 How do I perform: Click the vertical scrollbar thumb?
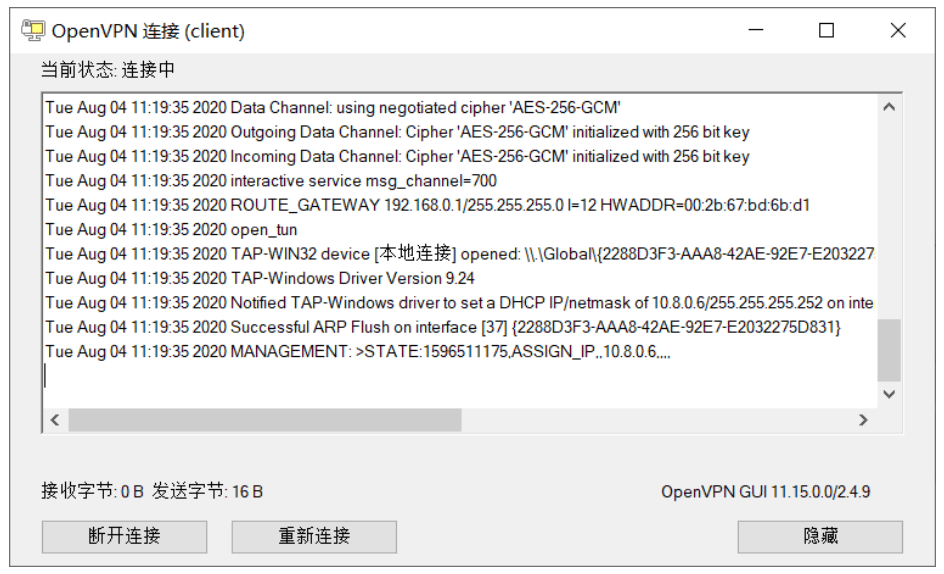pos(889,350)
